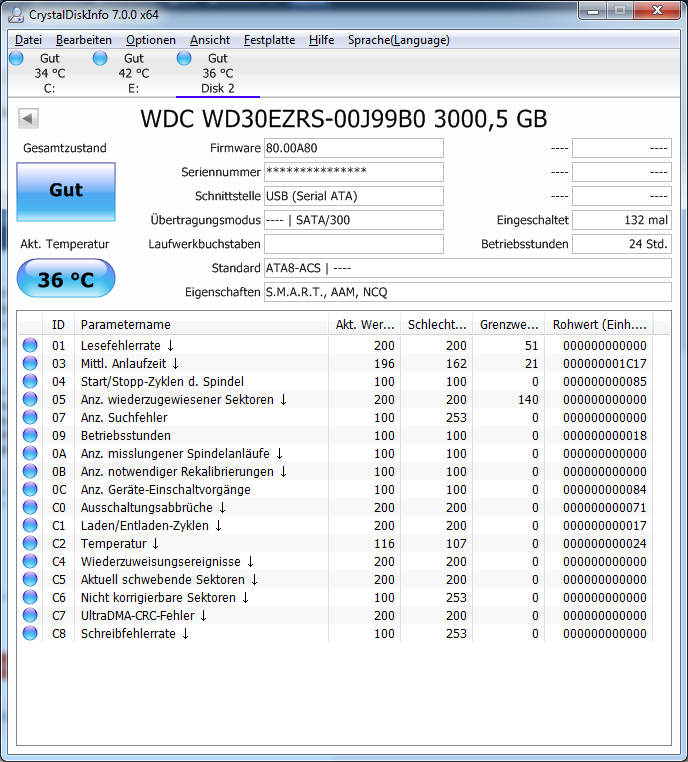688x762 pixels.
Task: Click current value 116 in Temperatur row
Action: click(384, 543)
